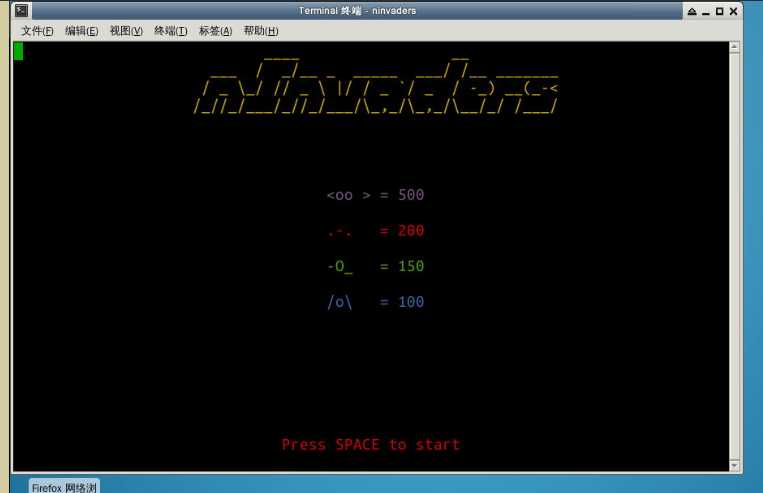
Task: Minimize the ninvaders terminal window
Action: (706, 11)
